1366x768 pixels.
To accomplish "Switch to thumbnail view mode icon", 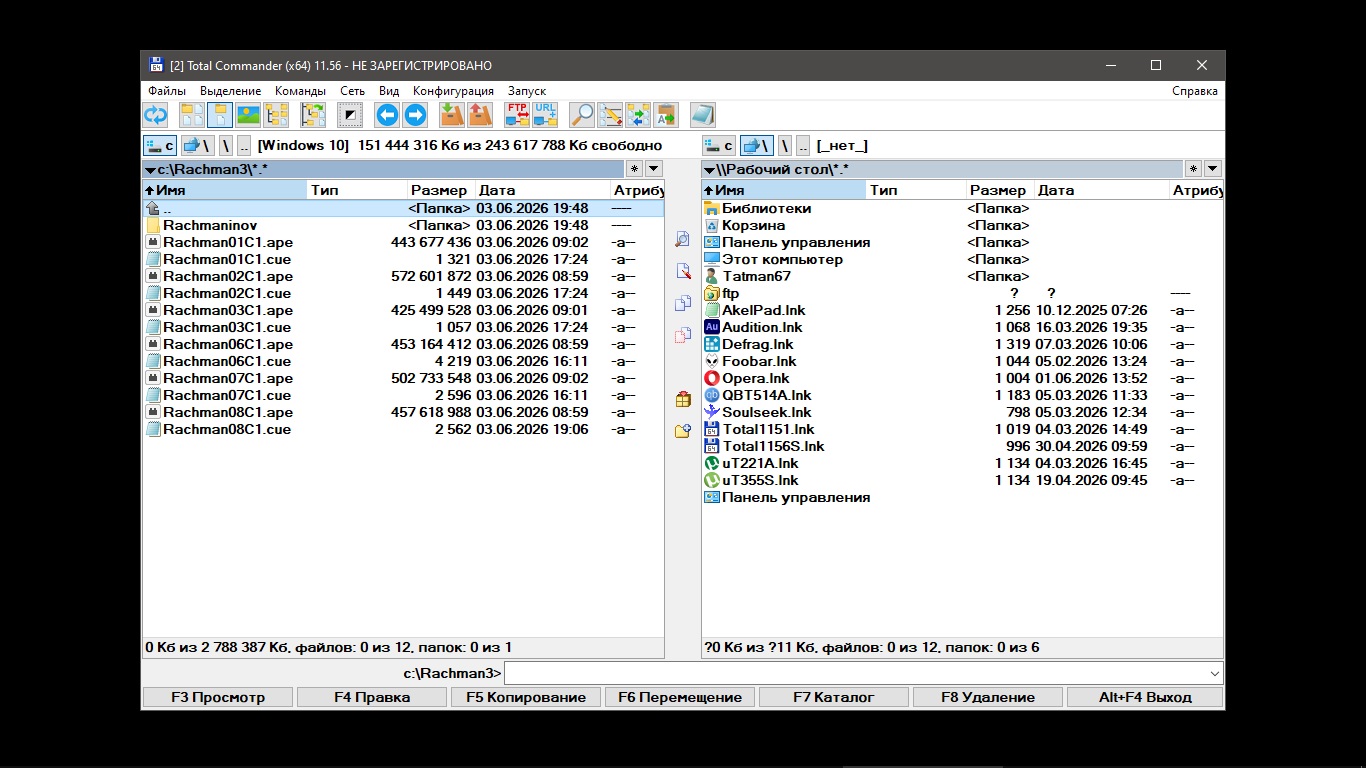I will 248,115.
